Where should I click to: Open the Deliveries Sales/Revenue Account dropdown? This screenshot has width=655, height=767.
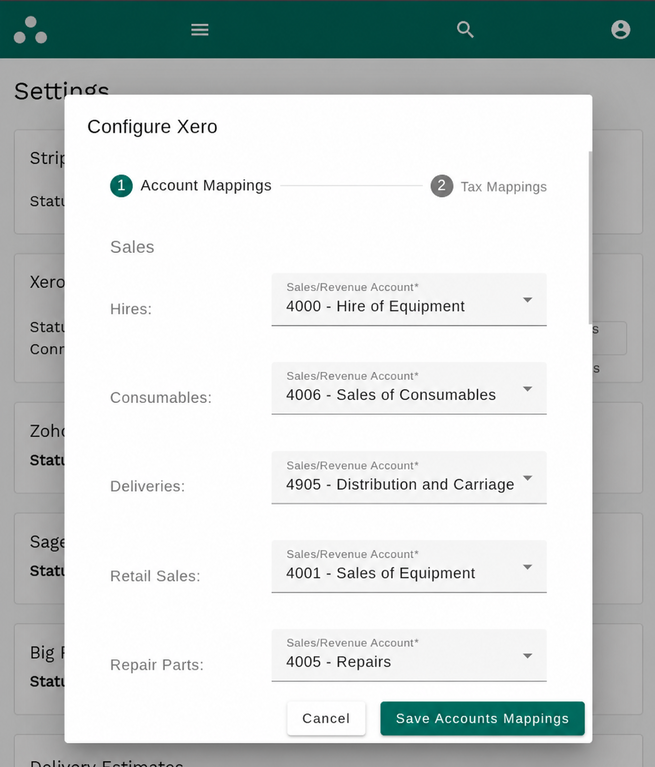coord(408,477)
